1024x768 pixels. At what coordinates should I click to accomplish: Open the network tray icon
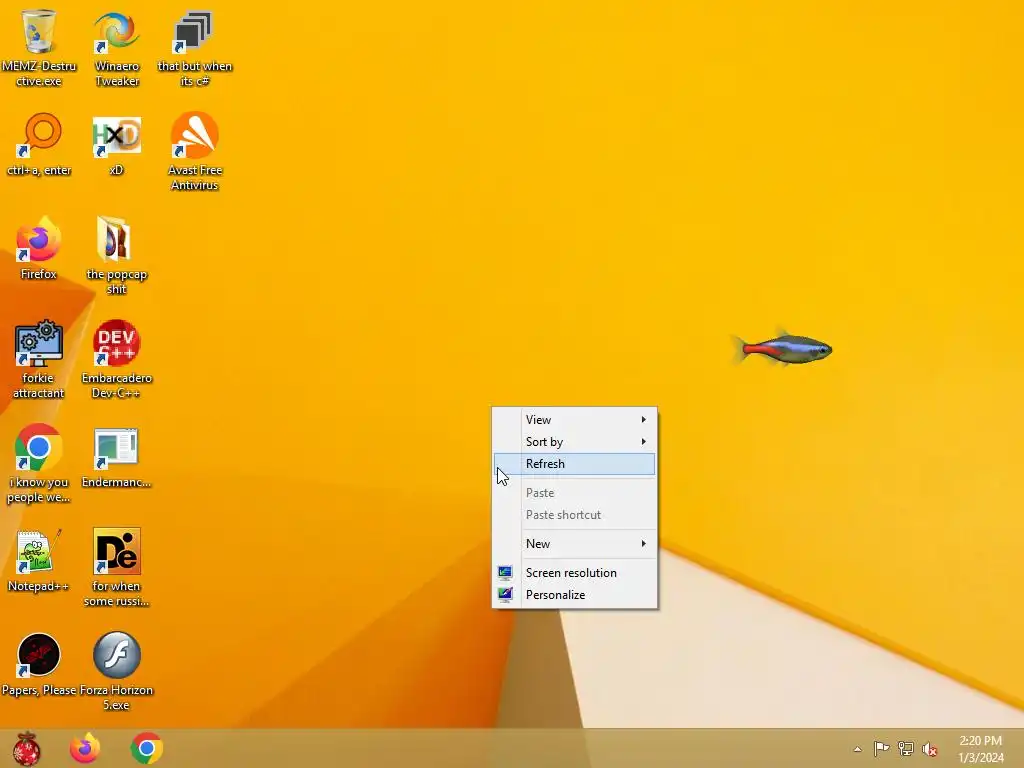906,748
